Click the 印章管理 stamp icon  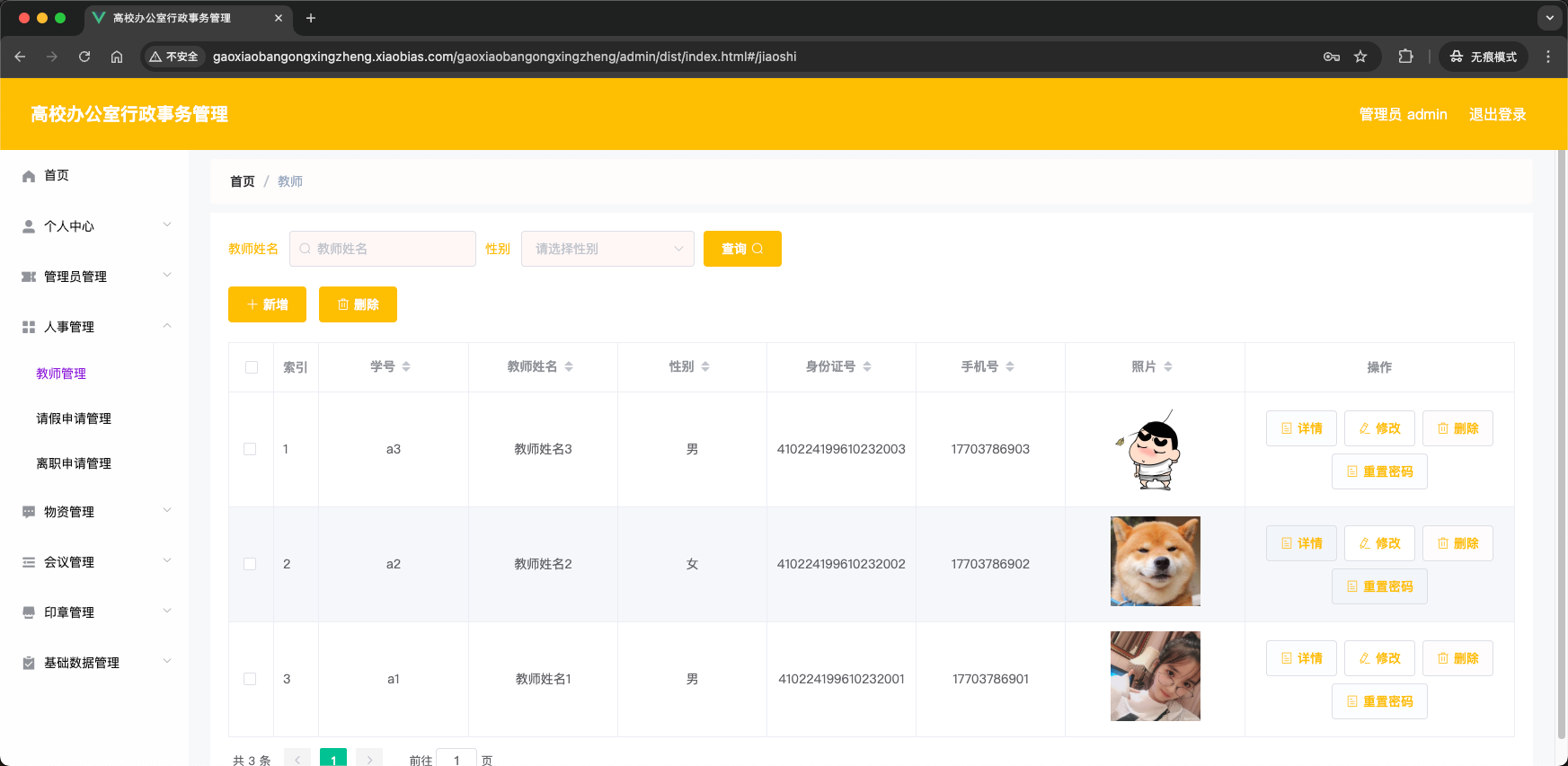[x=29, y=612]
